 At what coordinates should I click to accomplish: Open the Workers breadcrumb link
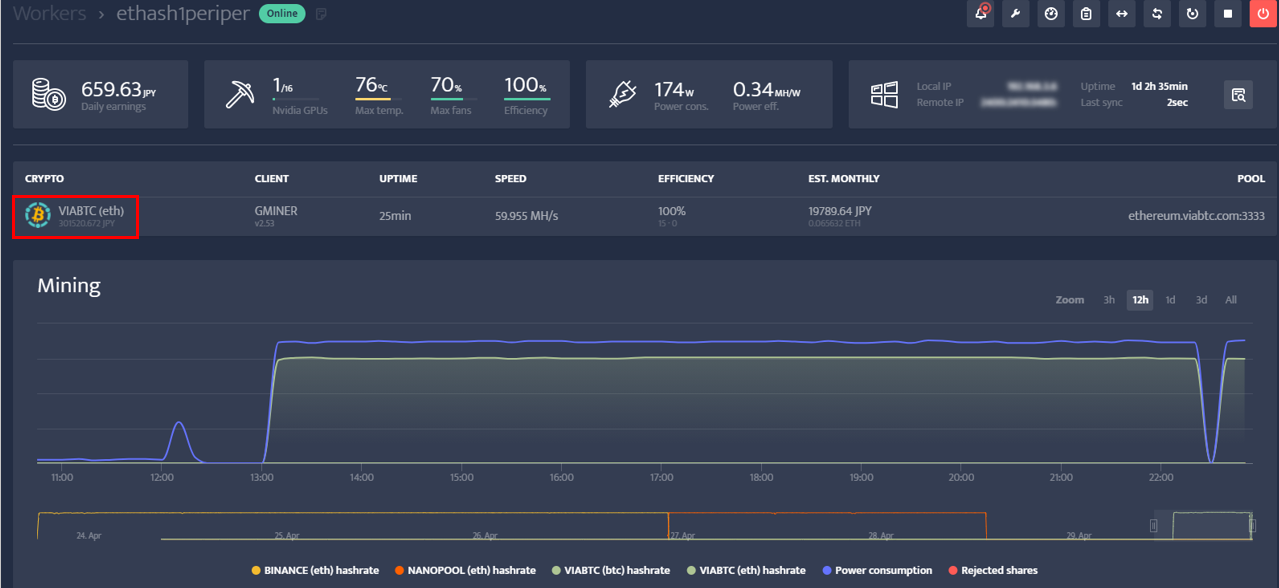(49, 13)
